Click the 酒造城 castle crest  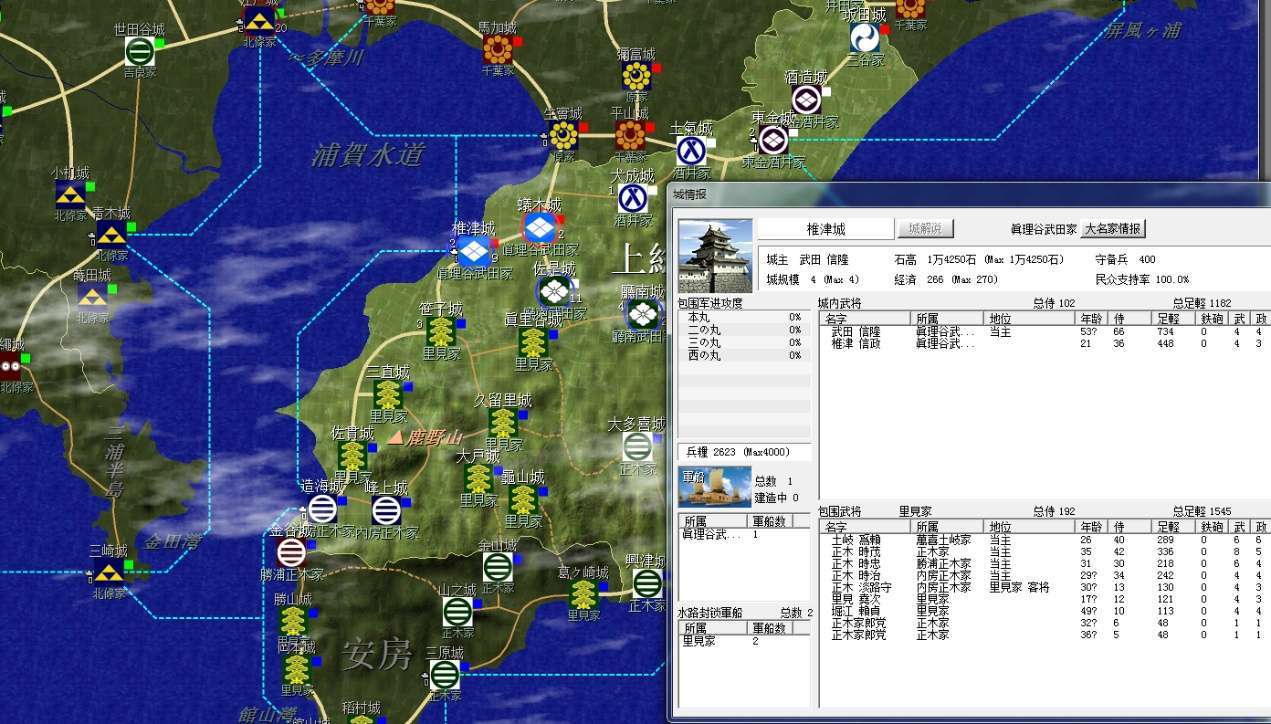(x=806, y=99)
